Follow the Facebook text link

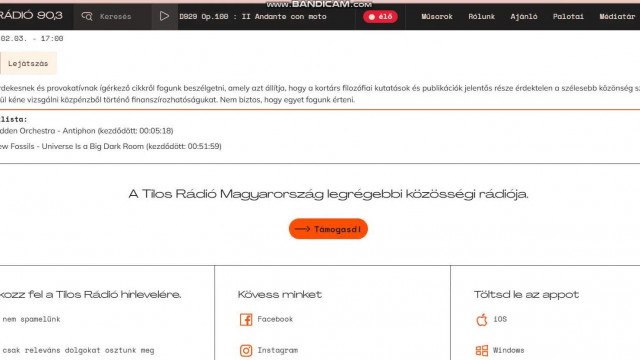point(275,319)
